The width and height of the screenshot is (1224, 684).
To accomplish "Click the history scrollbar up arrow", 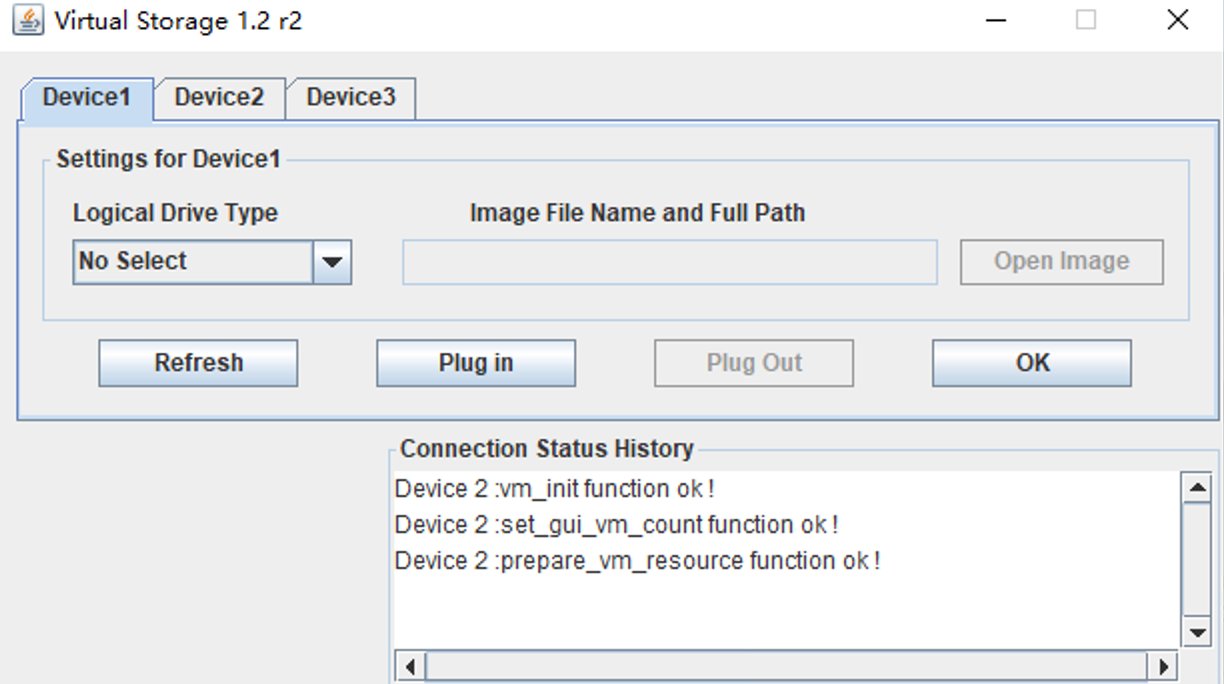I will (x=1196, y=488).
